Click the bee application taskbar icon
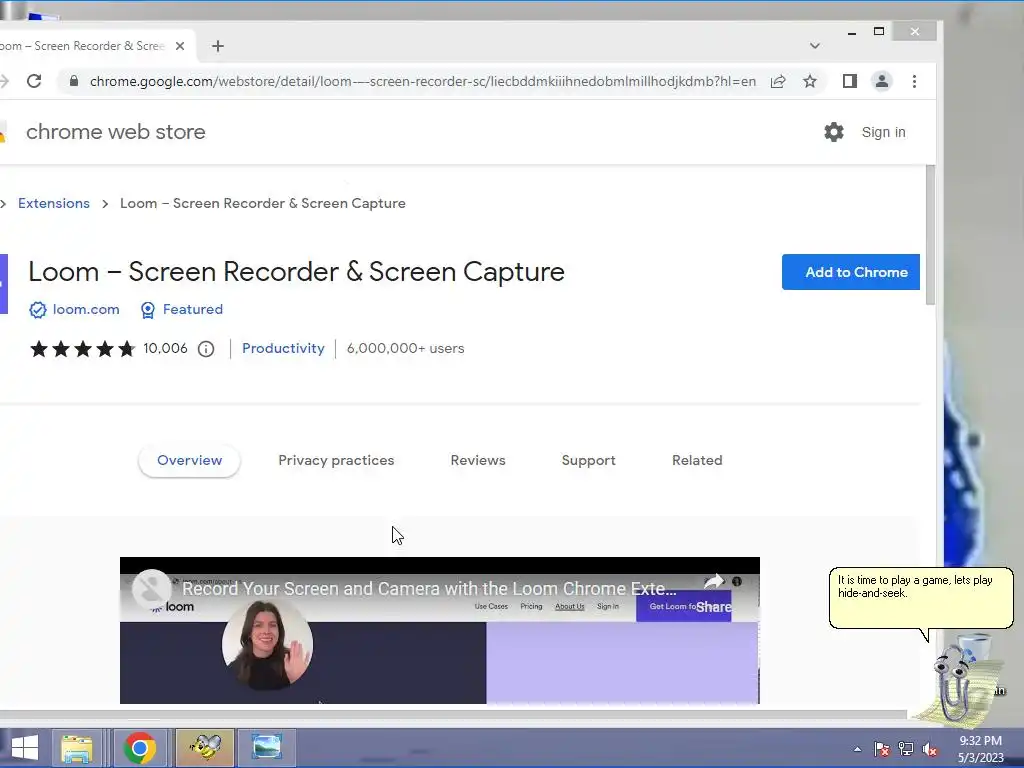1024x768 pixels. click(x=204, y=748)
